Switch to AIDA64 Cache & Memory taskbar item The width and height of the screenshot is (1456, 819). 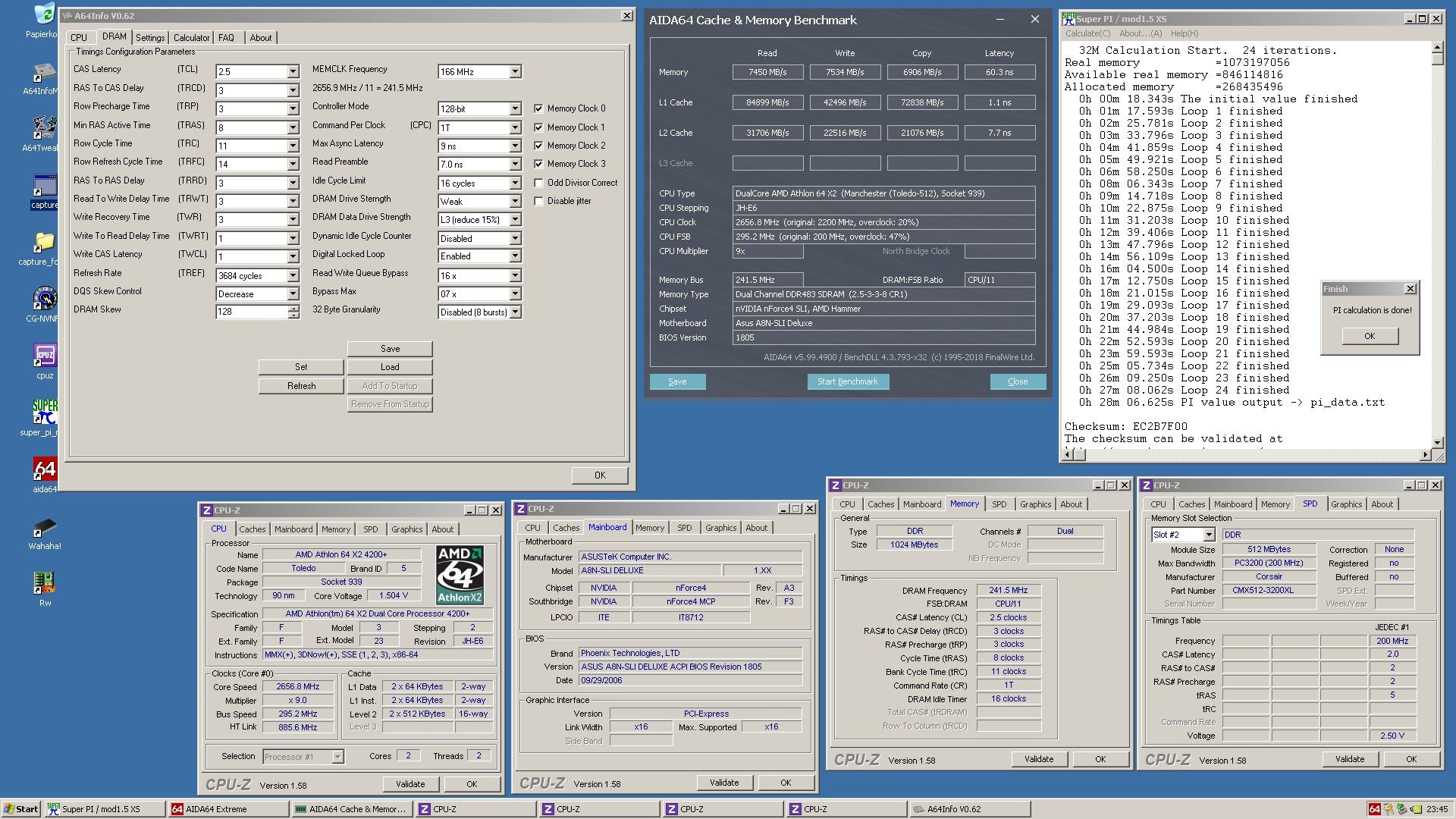(351, 809)
